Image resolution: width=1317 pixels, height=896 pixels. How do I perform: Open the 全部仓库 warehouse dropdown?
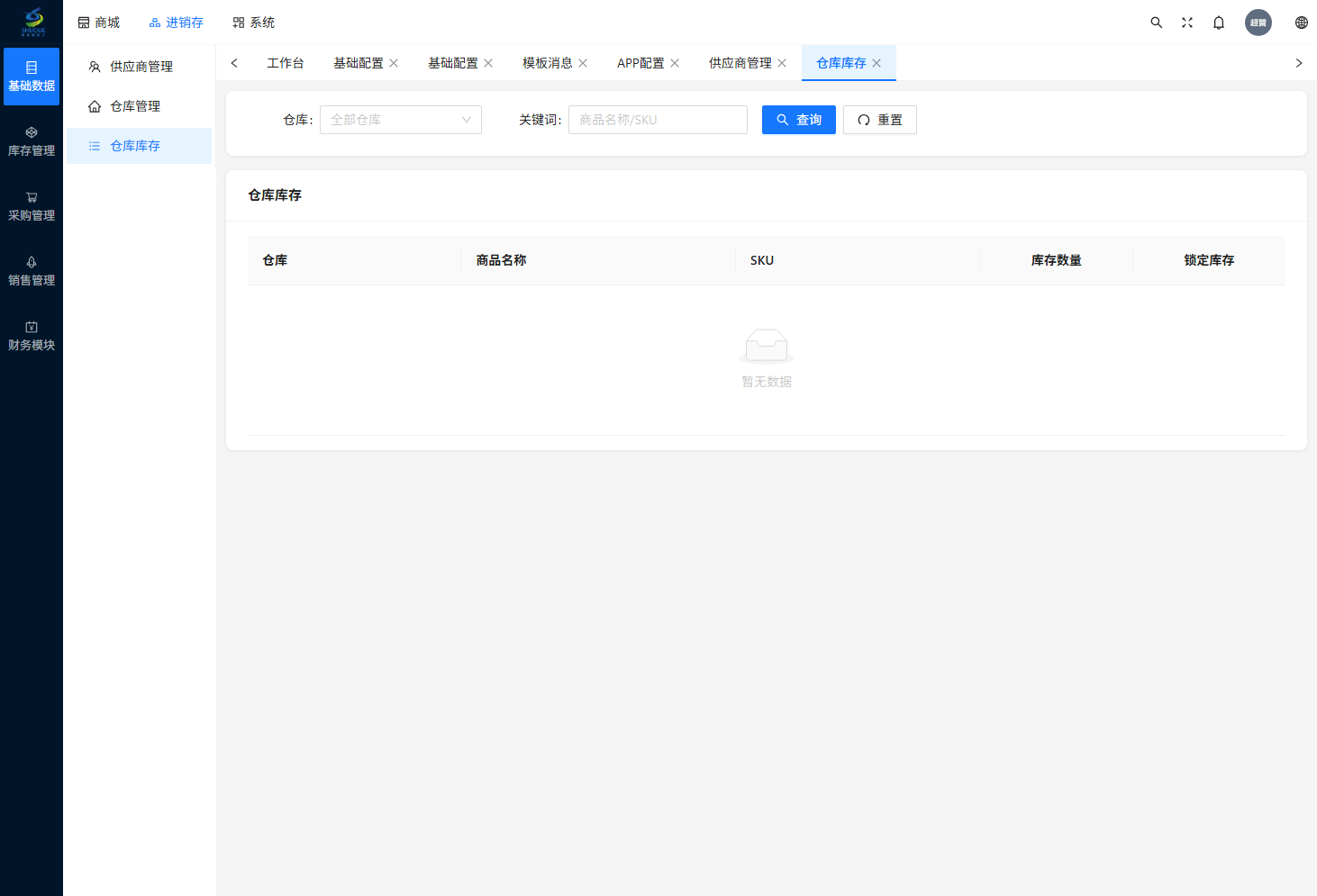point(401,120)
